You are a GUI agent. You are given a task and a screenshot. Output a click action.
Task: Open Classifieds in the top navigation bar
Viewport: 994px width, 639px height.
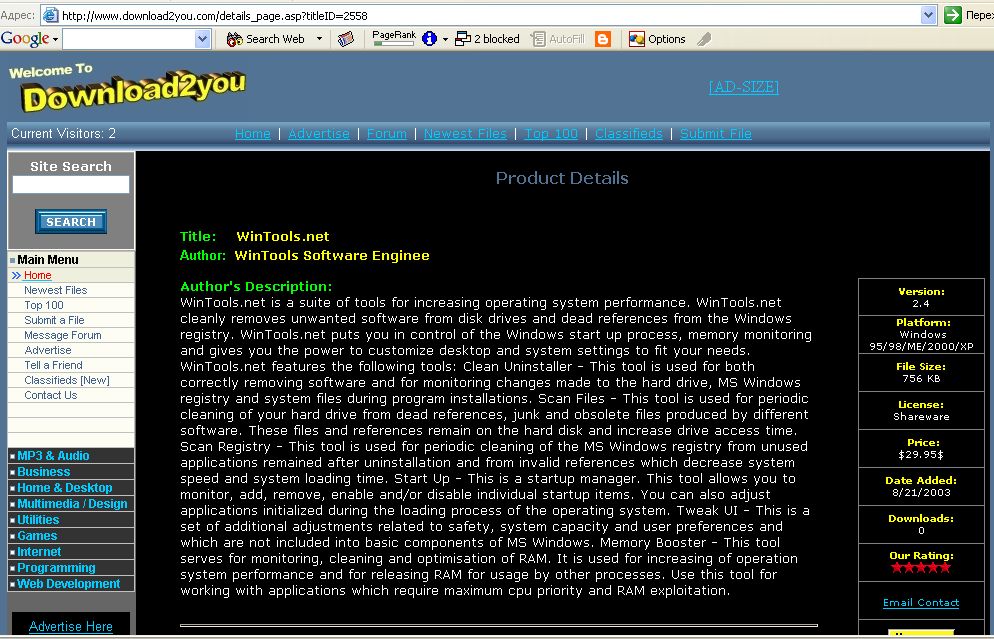coord(628,134)
